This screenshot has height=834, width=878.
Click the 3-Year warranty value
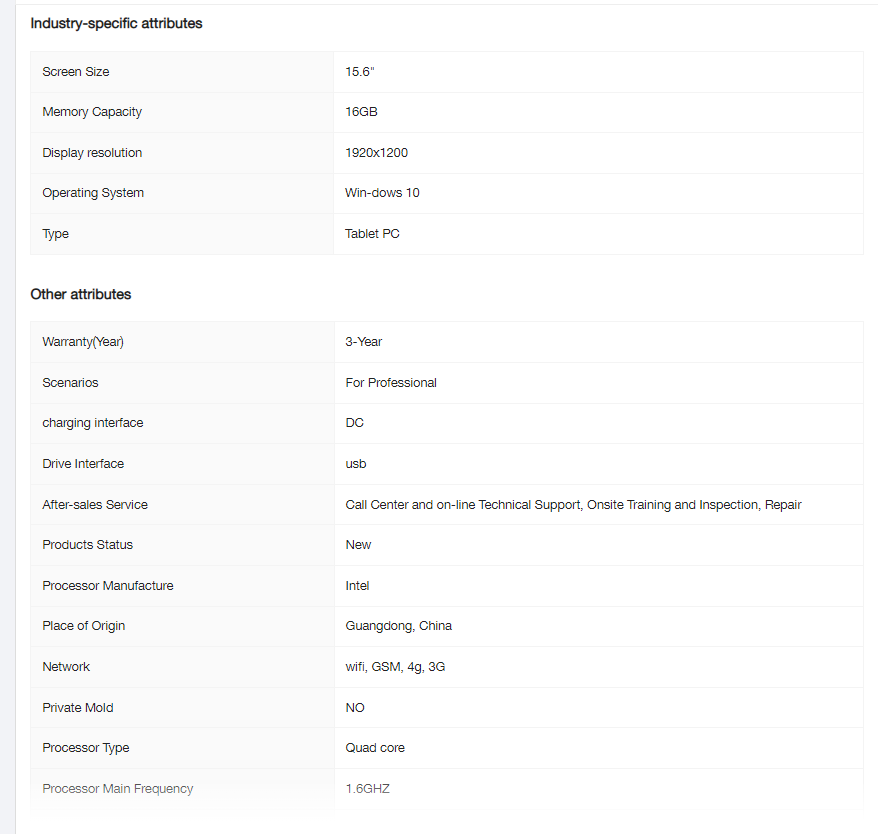tap(364, 342)
